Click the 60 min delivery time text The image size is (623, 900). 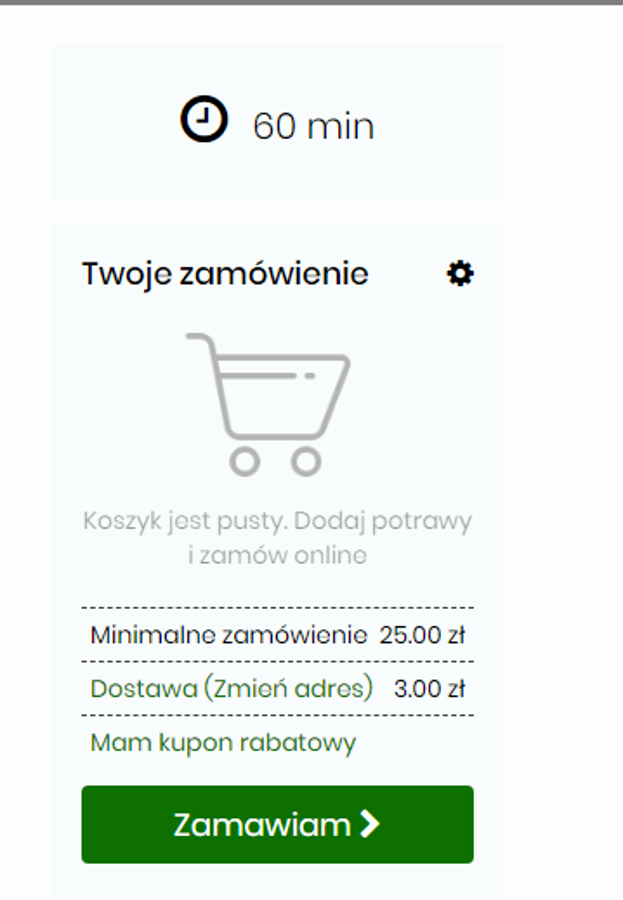click(314, 126)
